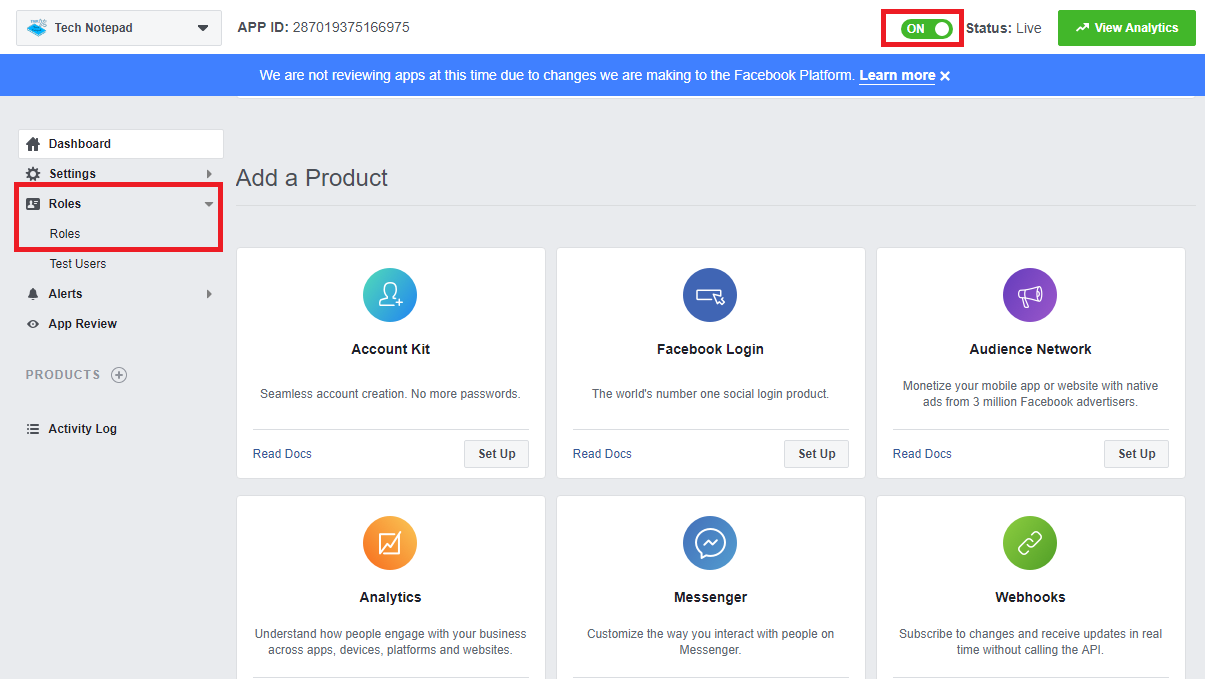Click the Audience Network megaphone icon
1205x679 pixels.
click(1030, 295)
